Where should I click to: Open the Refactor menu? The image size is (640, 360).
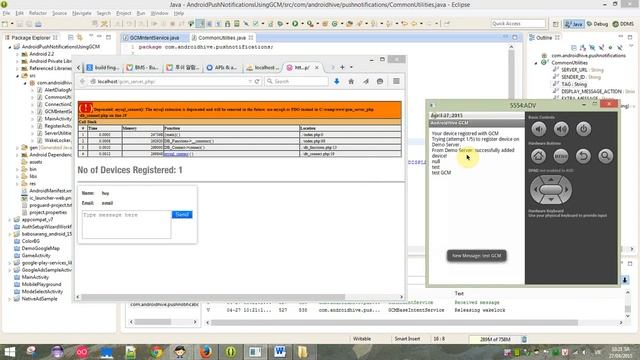pyautogui.click(x=38, y=13)
